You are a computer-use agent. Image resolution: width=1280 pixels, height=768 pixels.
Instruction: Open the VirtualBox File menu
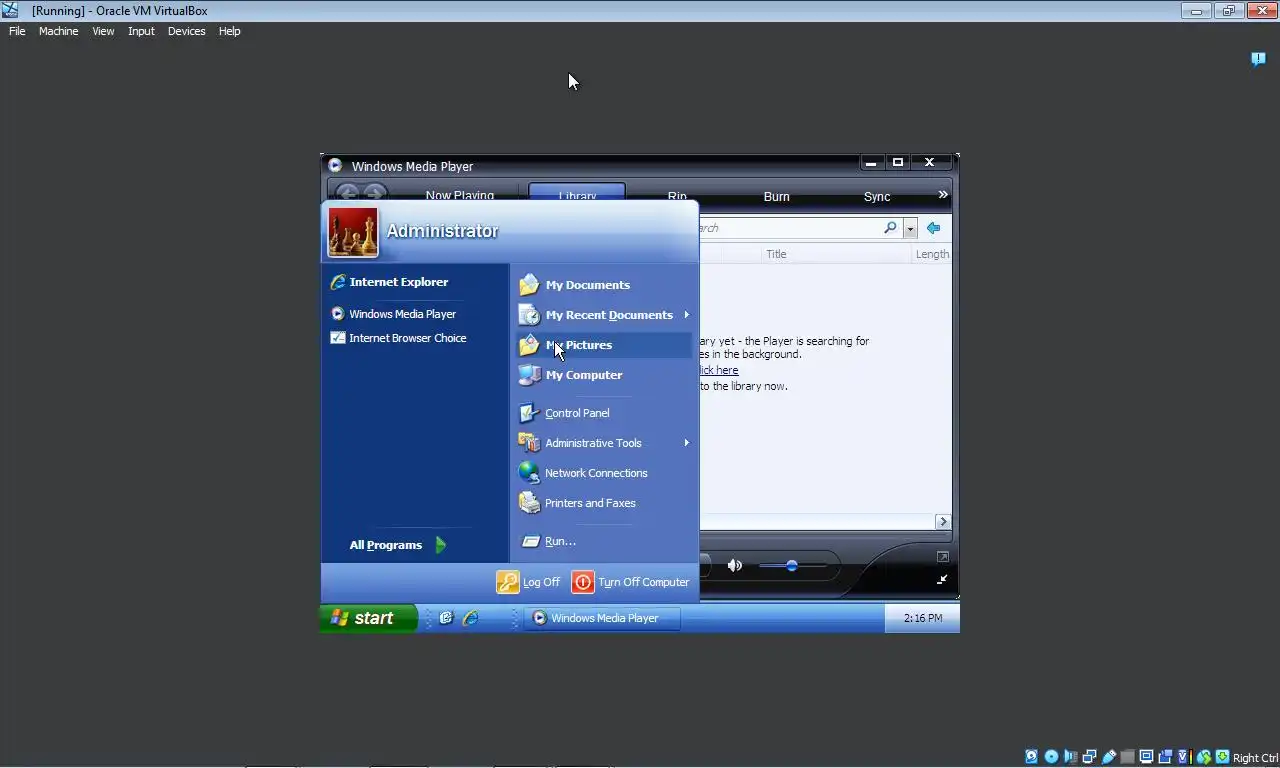pyautogui.click(x=17, y=31)
